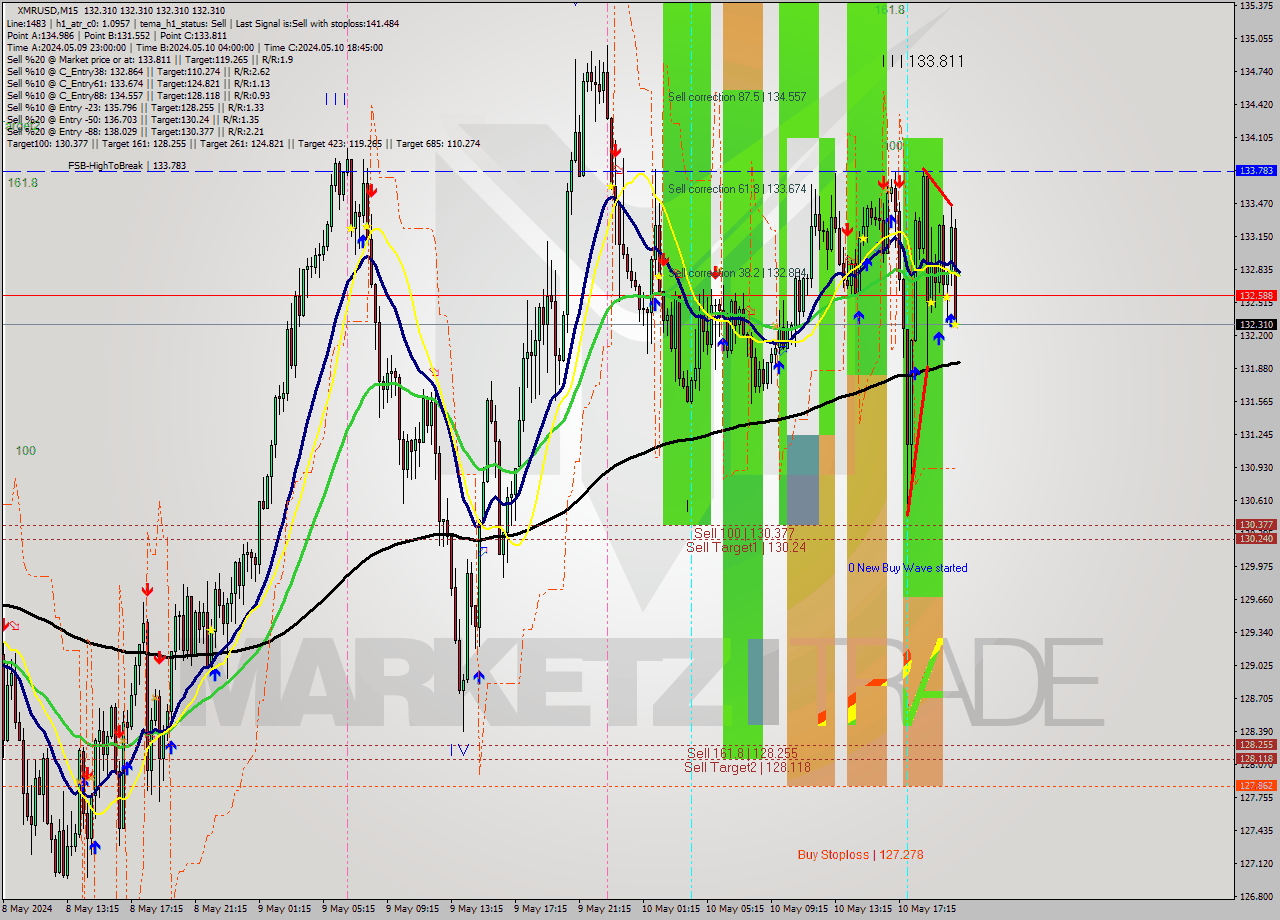Click the red 132.588 price tag
Screen dimensions: 1280x920
(x=1256, y=295)
